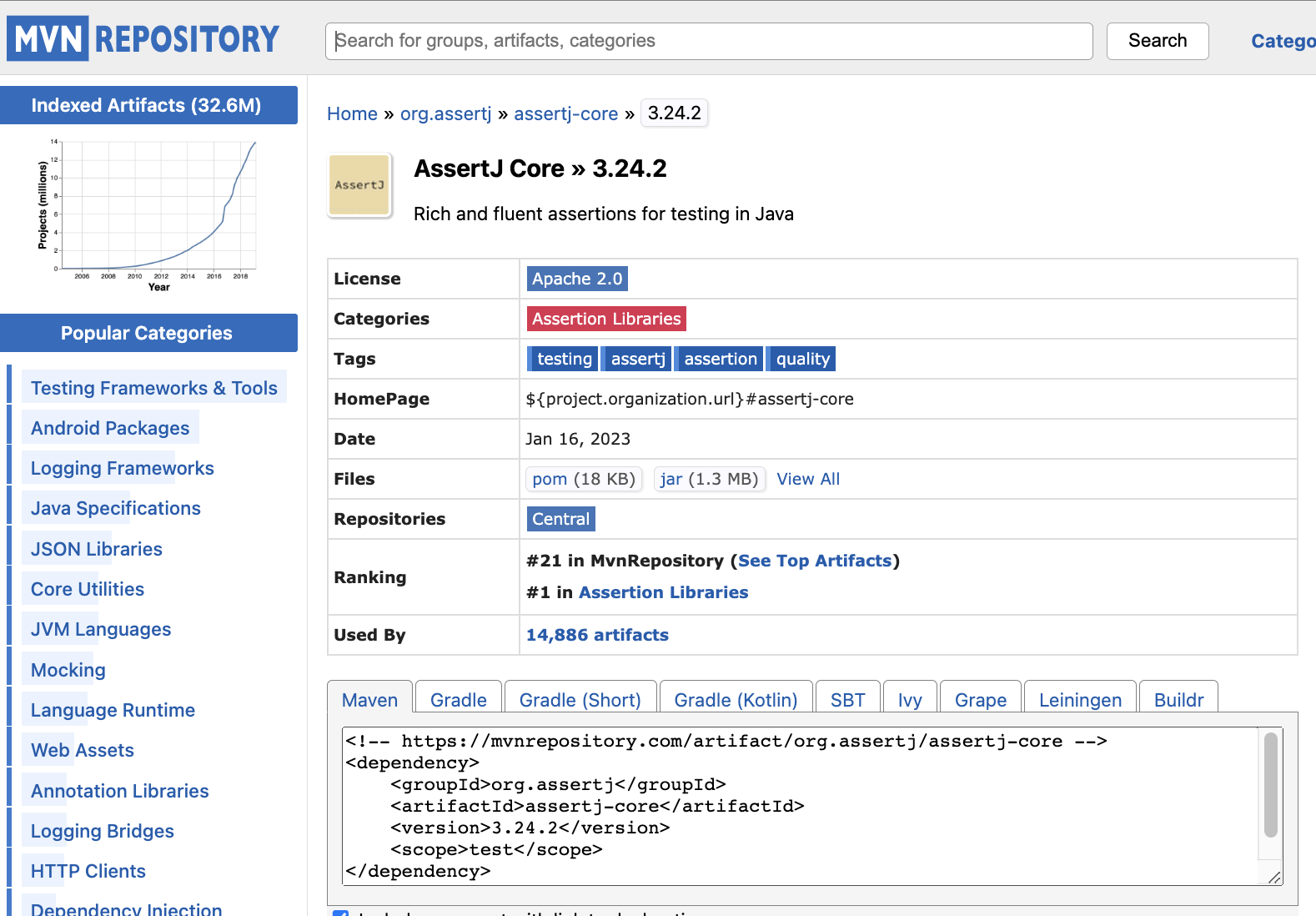Open Annotation Libraries category
This screenshot has height=916, width=1316.
click(120, 791)
